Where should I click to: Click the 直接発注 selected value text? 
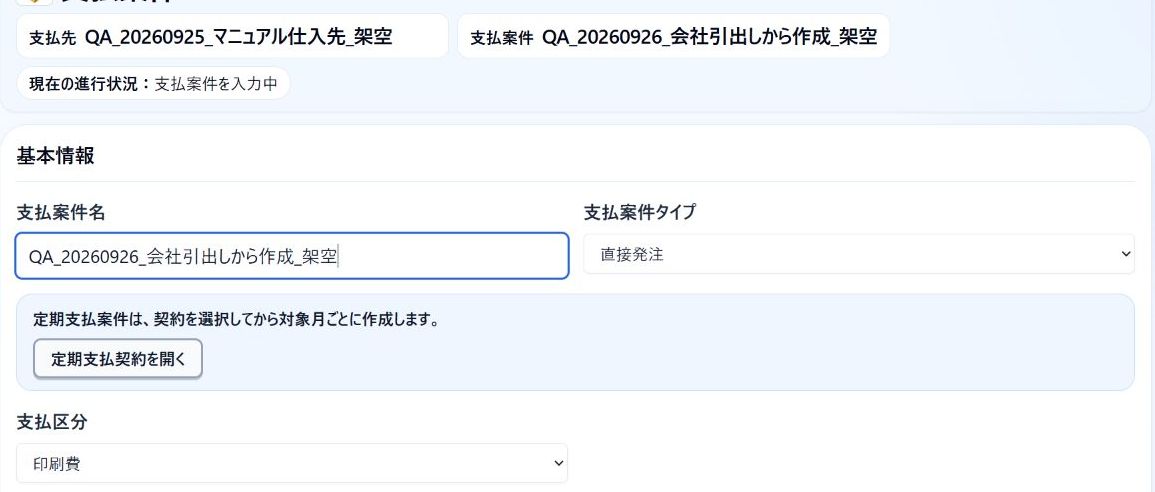coord(632,255)
